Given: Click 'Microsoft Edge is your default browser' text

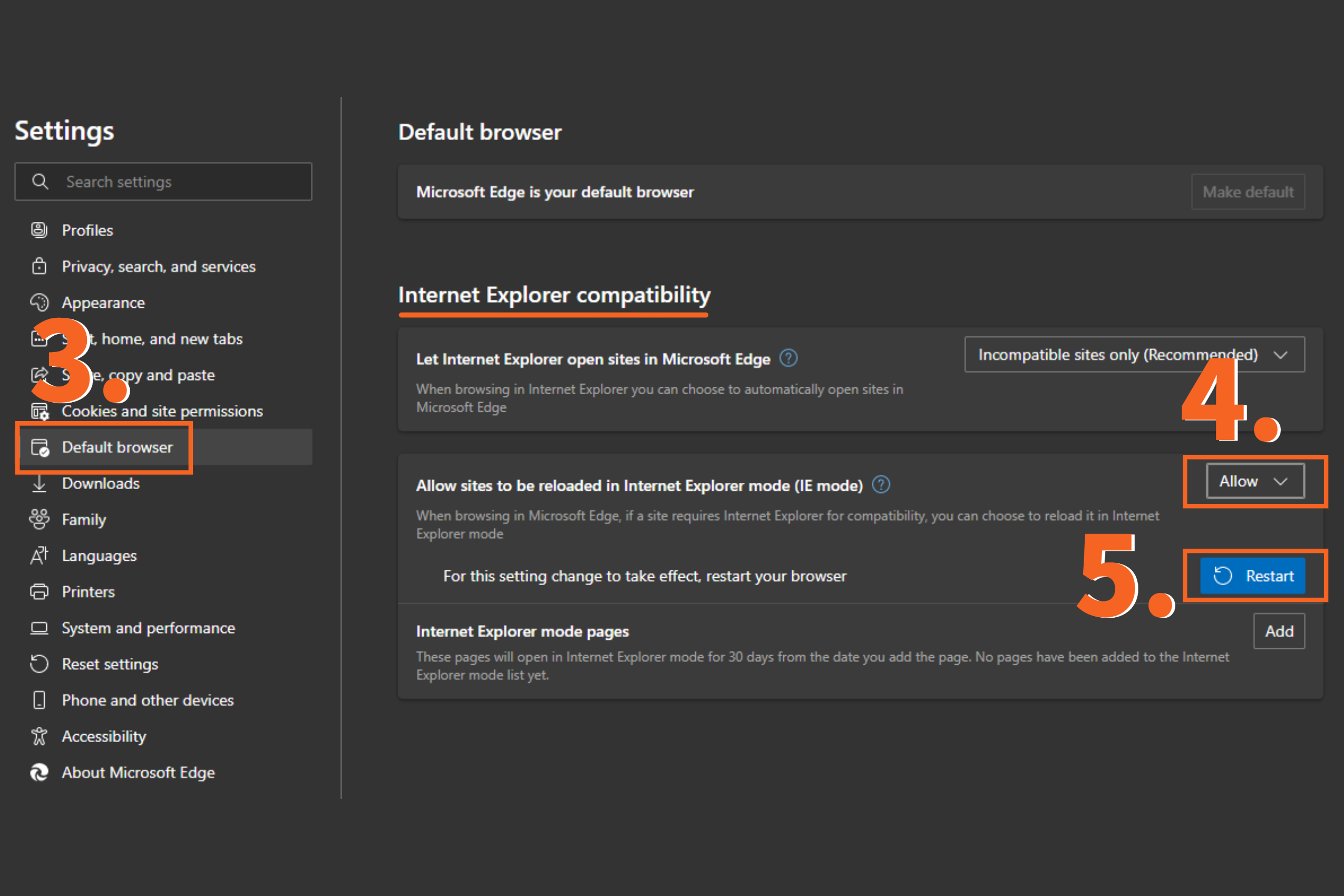Looking at the screenshot, I should tap(555, 192).
